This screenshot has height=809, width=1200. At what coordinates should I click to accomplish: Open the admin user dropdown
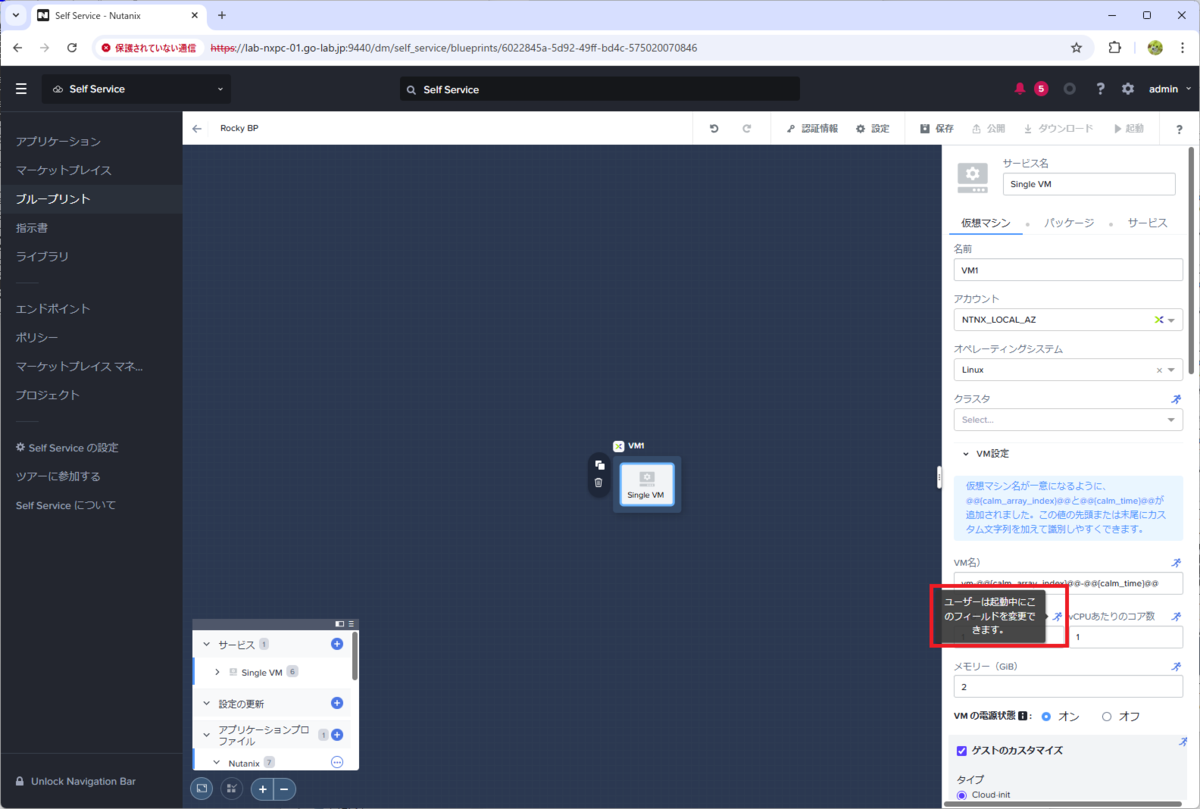click(x=1170, y=89)
